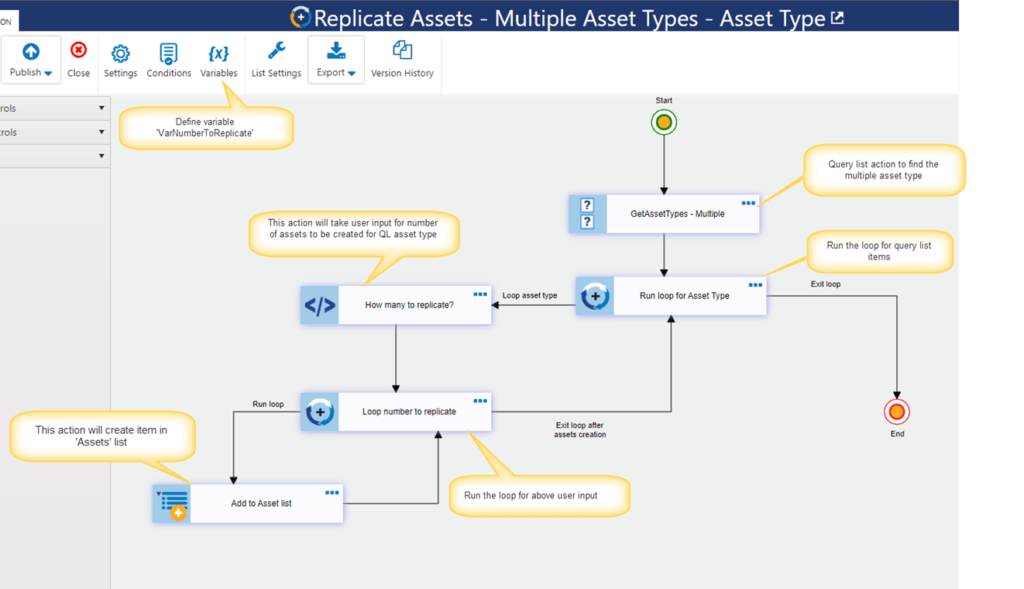Click the query list icon on GetAssetTypes

coord(588,214)
